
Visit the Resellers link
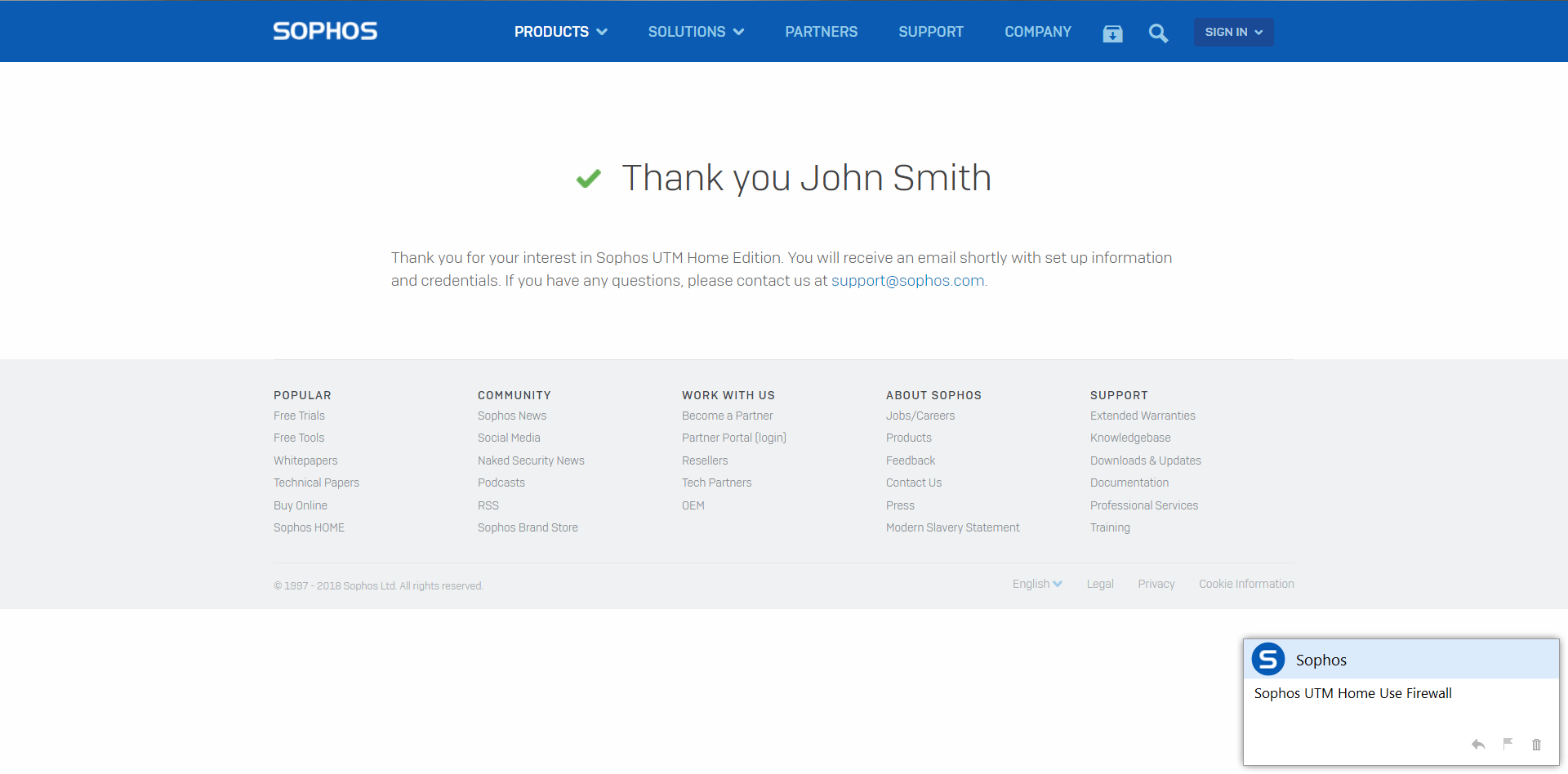705,460
